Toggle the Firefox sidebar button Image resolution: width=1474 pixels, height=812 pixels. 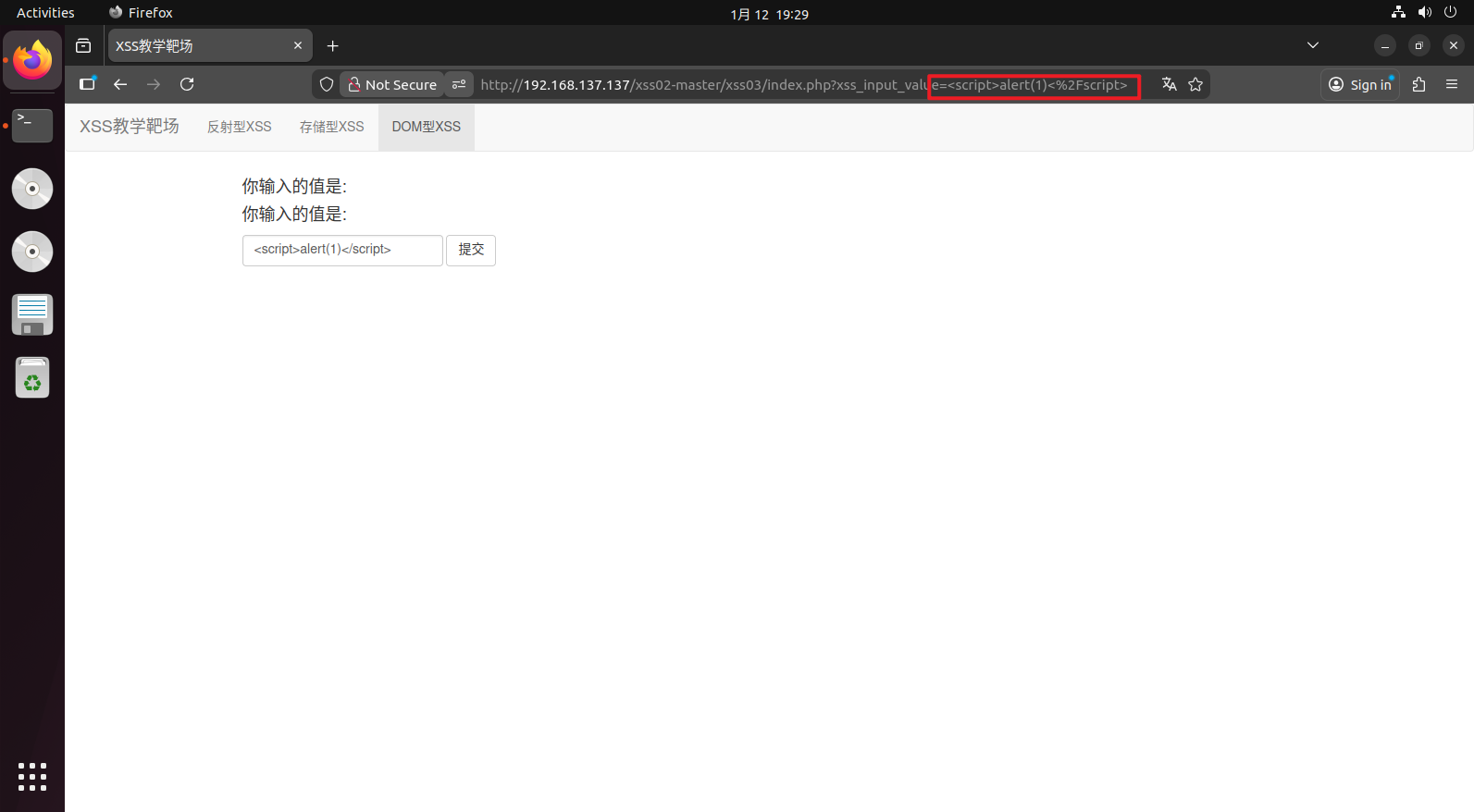pos(87,84)
